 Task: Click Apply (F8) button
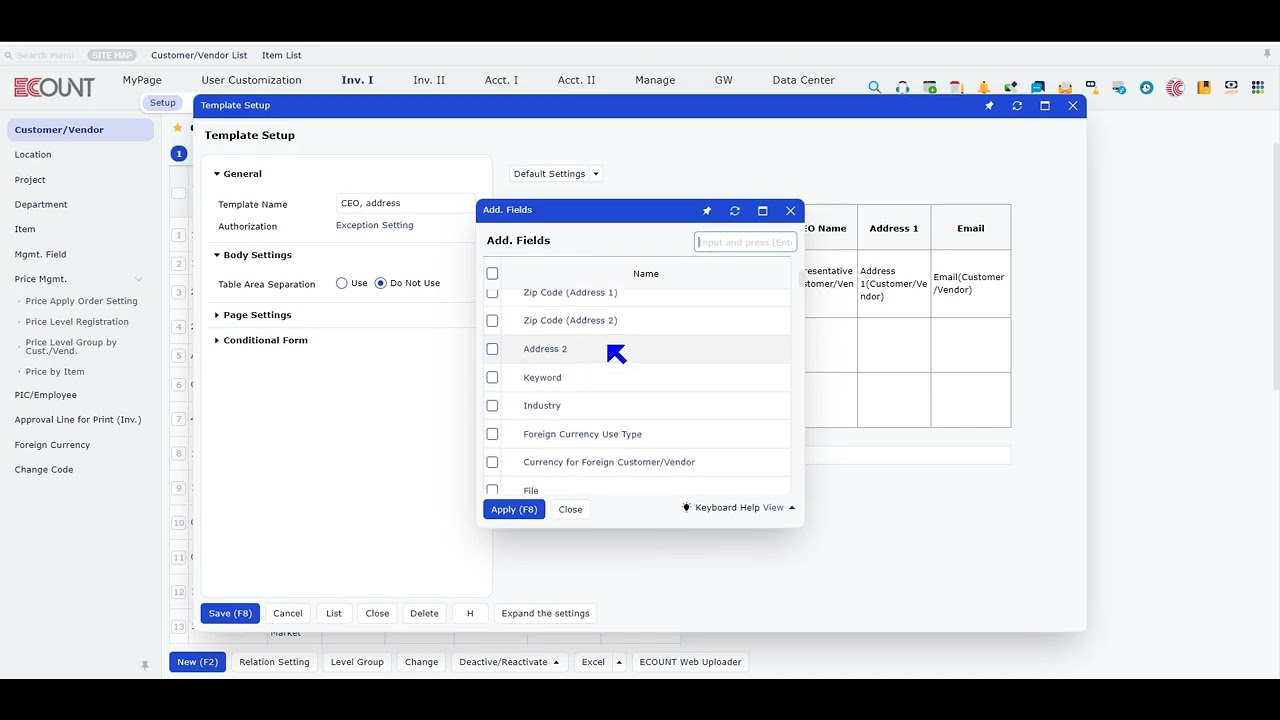click(514, 509)
